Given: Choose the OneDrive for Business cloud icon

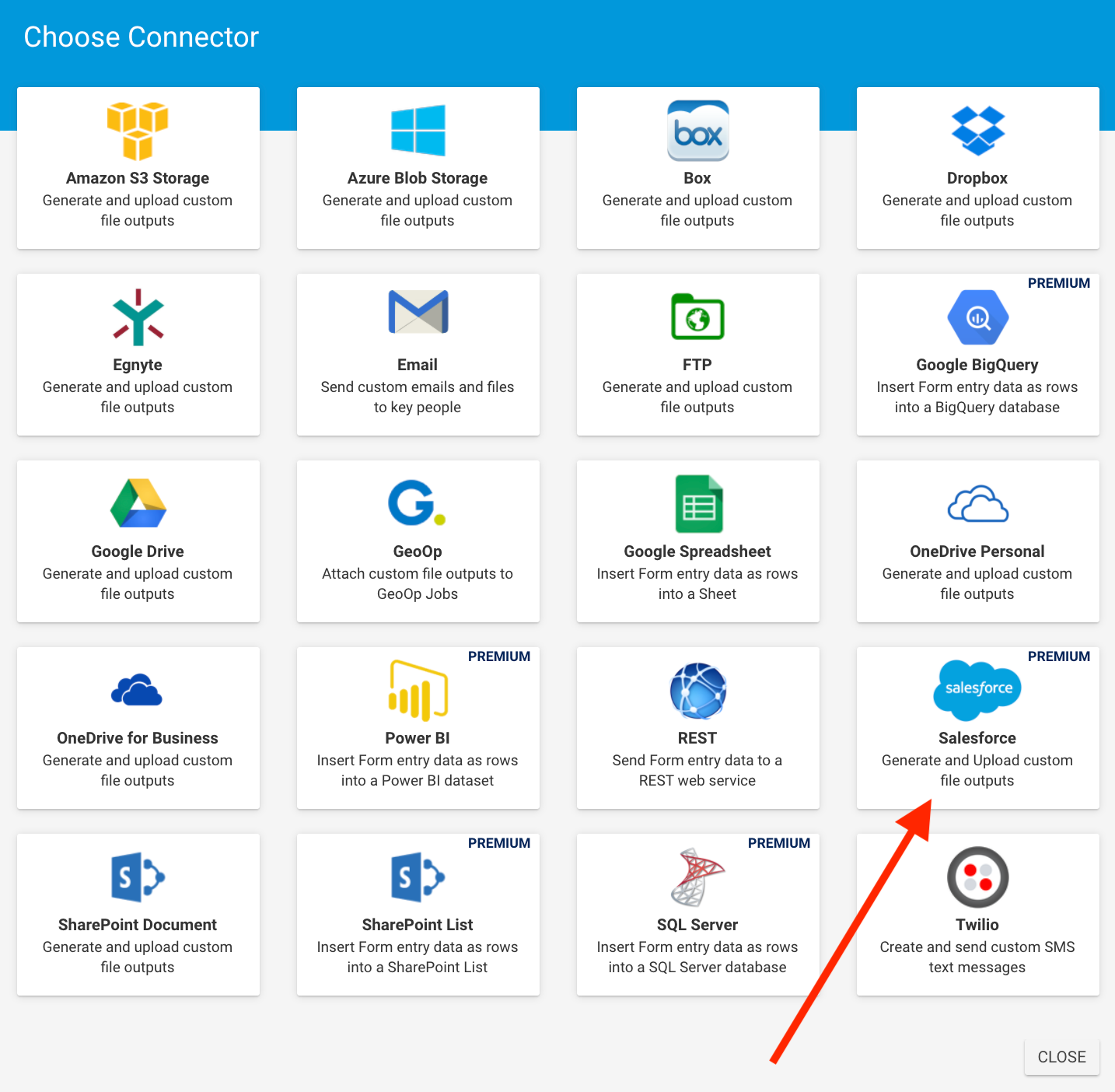Looking at the screenshot, I should pos(137,690).
